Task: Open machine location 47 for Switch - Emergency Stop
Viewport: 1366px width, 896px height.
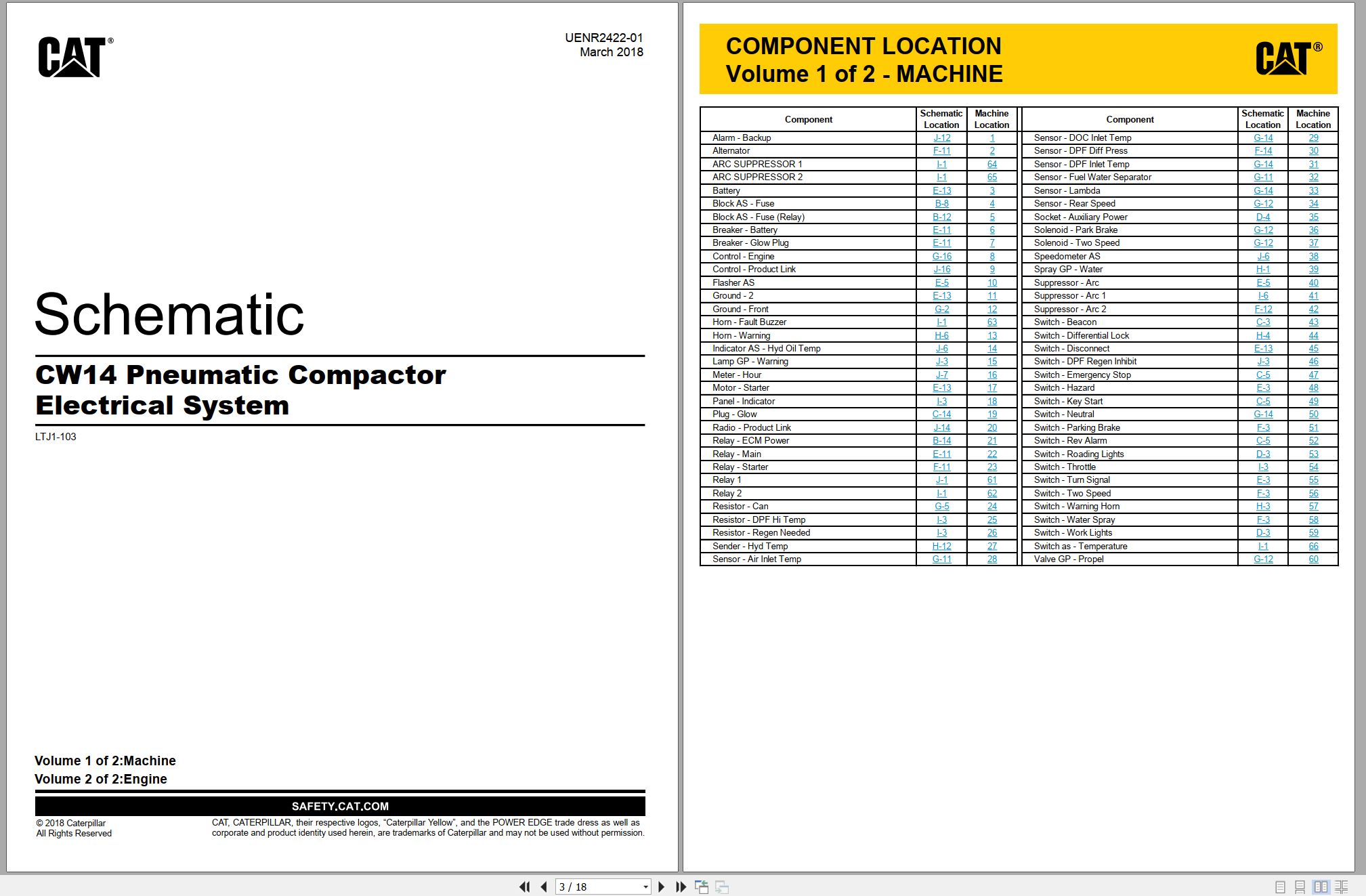Action: [1313, 375]
